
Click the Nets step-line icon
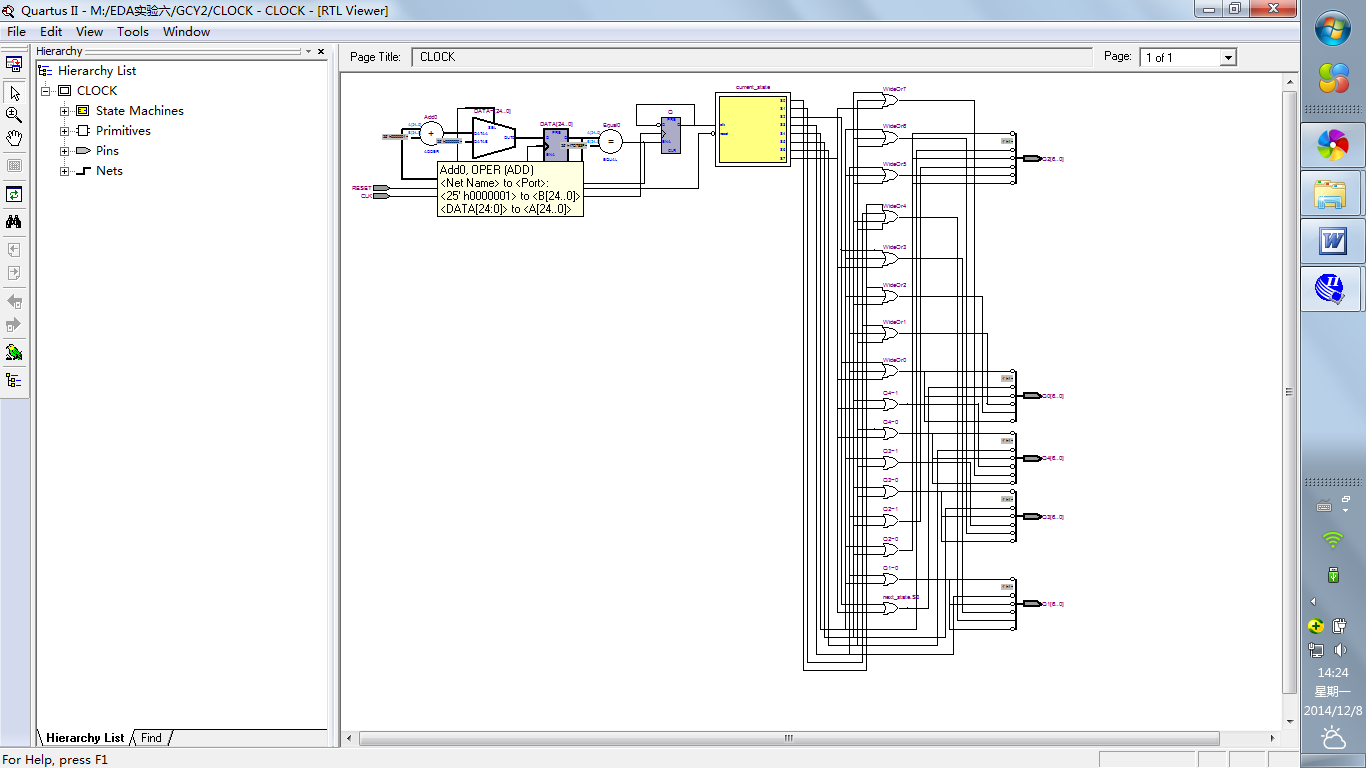coord(83,171)
